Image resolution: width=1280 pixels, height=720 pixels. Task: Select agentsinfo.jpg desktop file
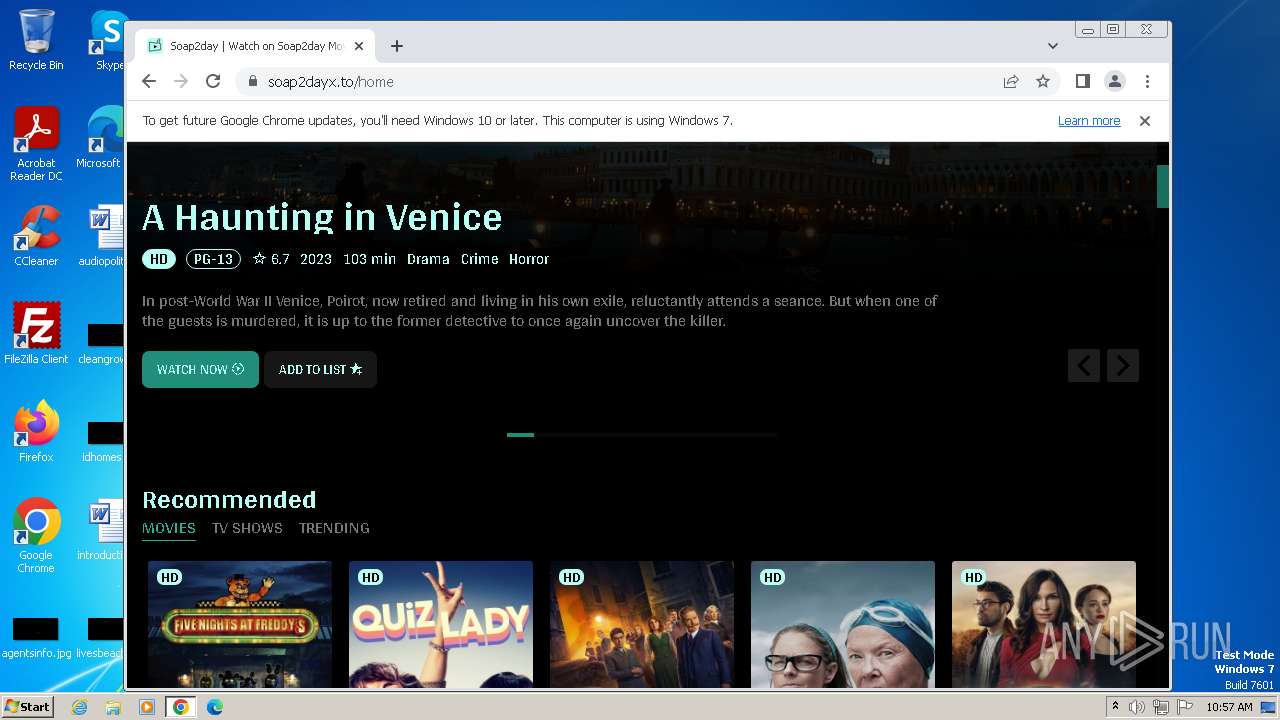[x=36, y=639]
